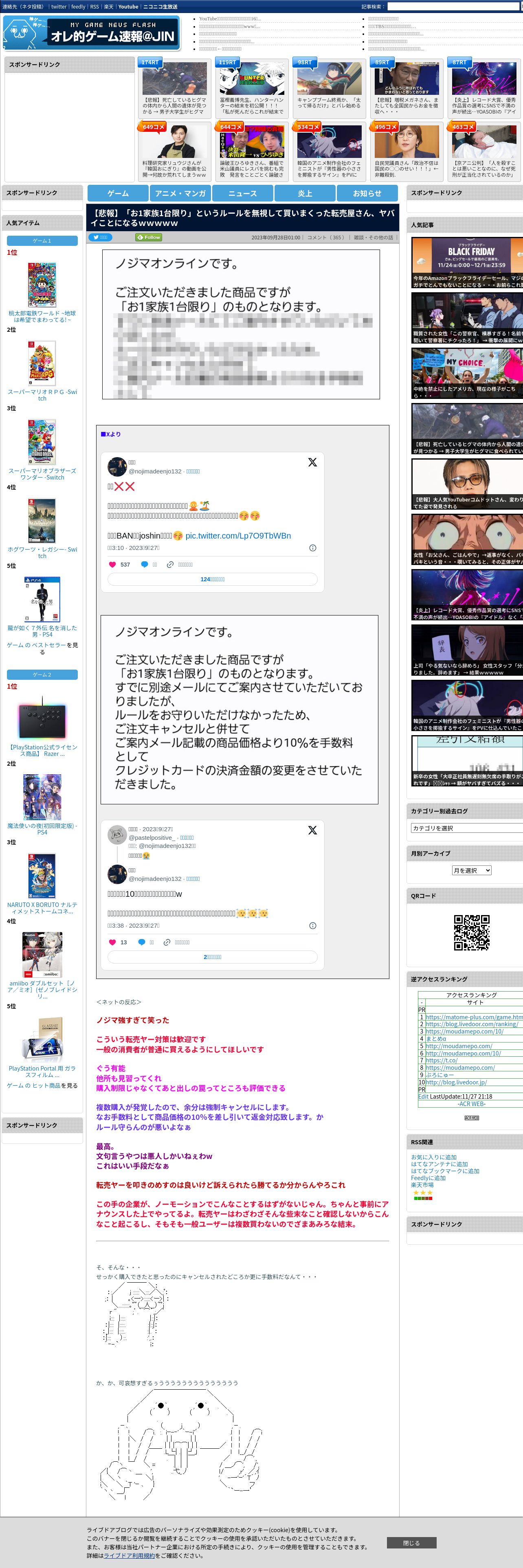Click the ニコニコ生放送 top bar link

[160, 7]
